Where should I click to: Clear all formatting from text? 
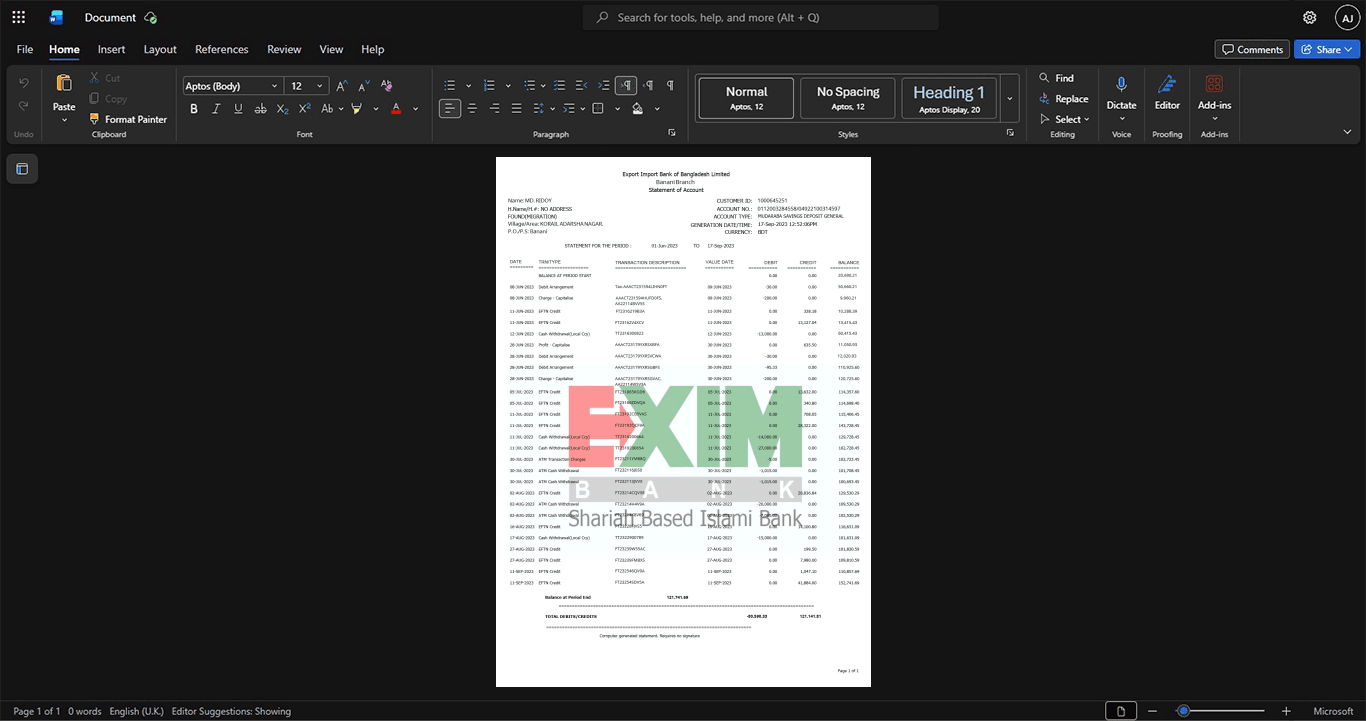389,86
